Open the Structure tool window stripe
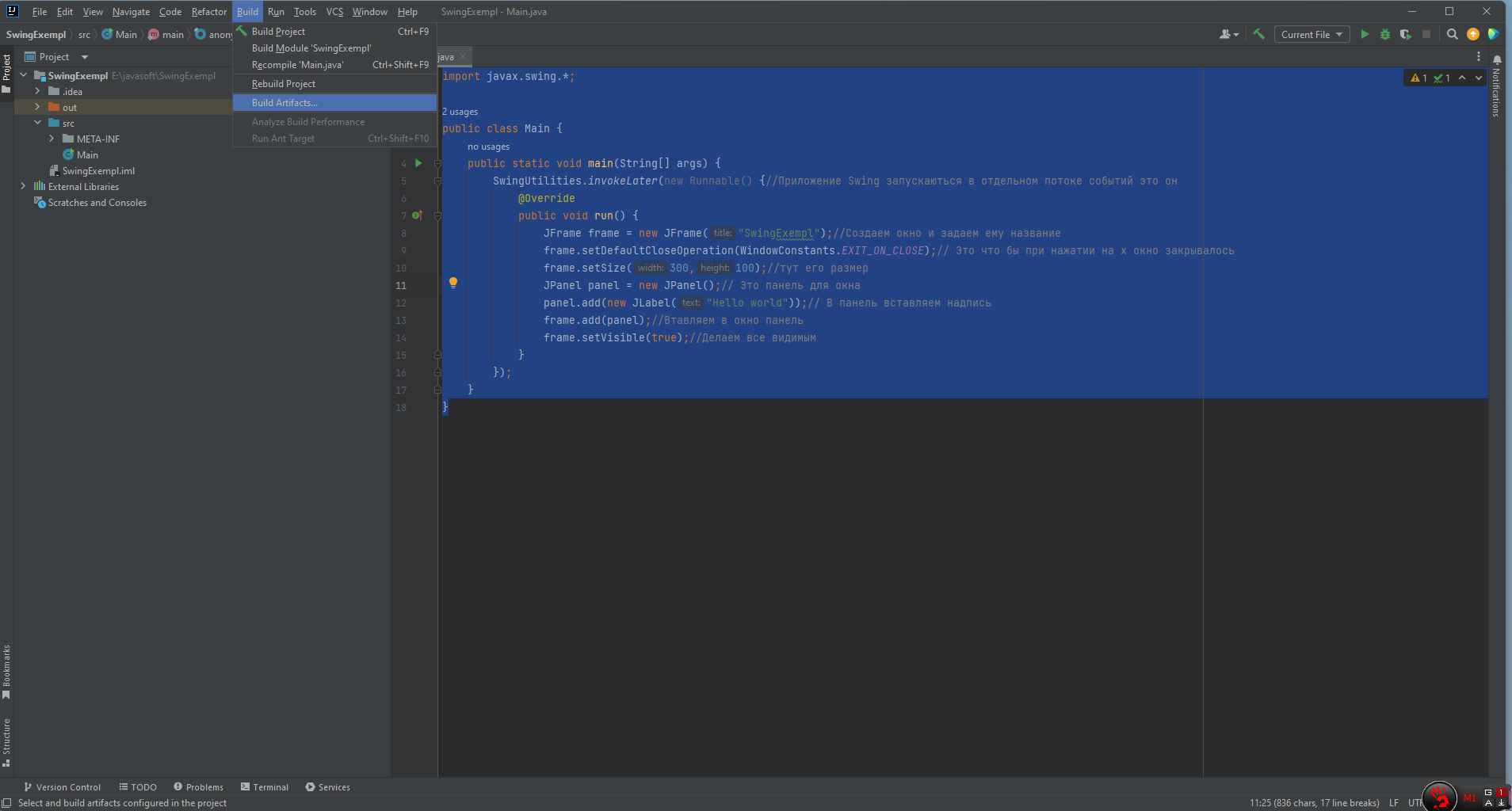 (6, 742)
